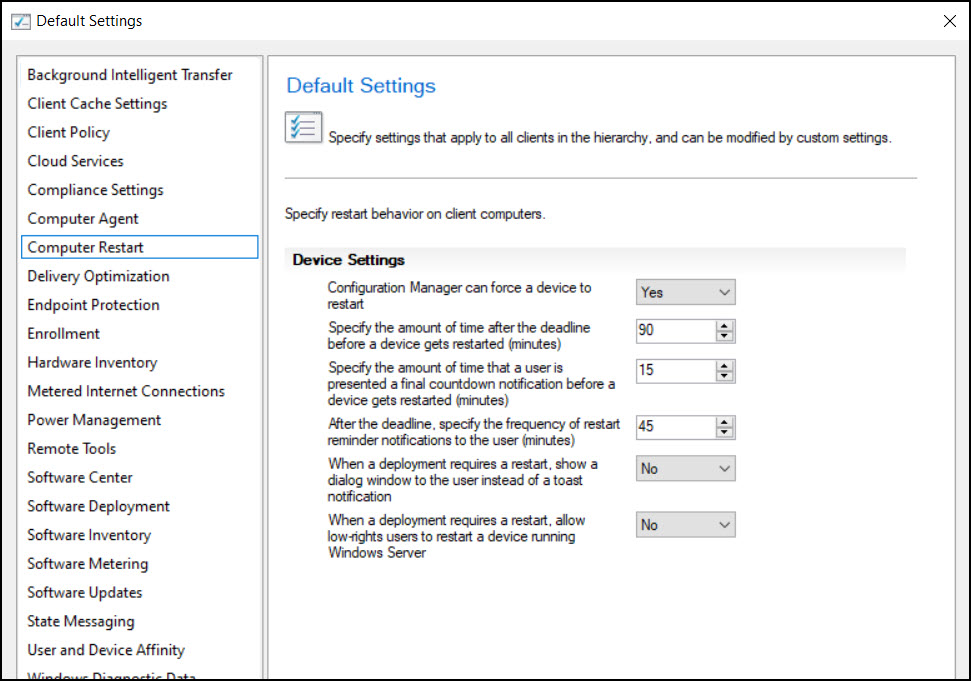Click the restart deadline field showing 90
This screenshot has height=681, width=971.
point(676,331)
